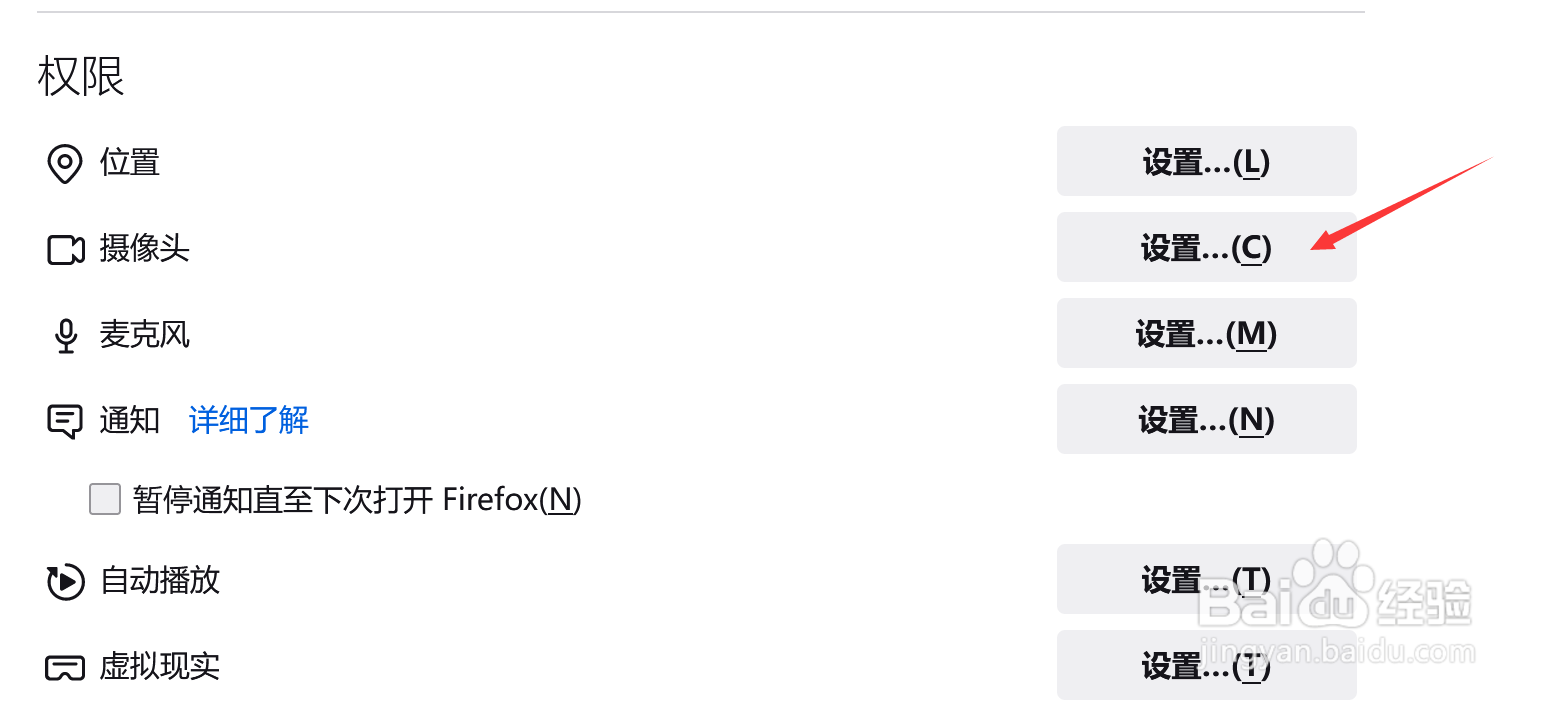The image size is (1560, 705).
Task: Open the 自动播放 settings button
Action: [1206, 579]
